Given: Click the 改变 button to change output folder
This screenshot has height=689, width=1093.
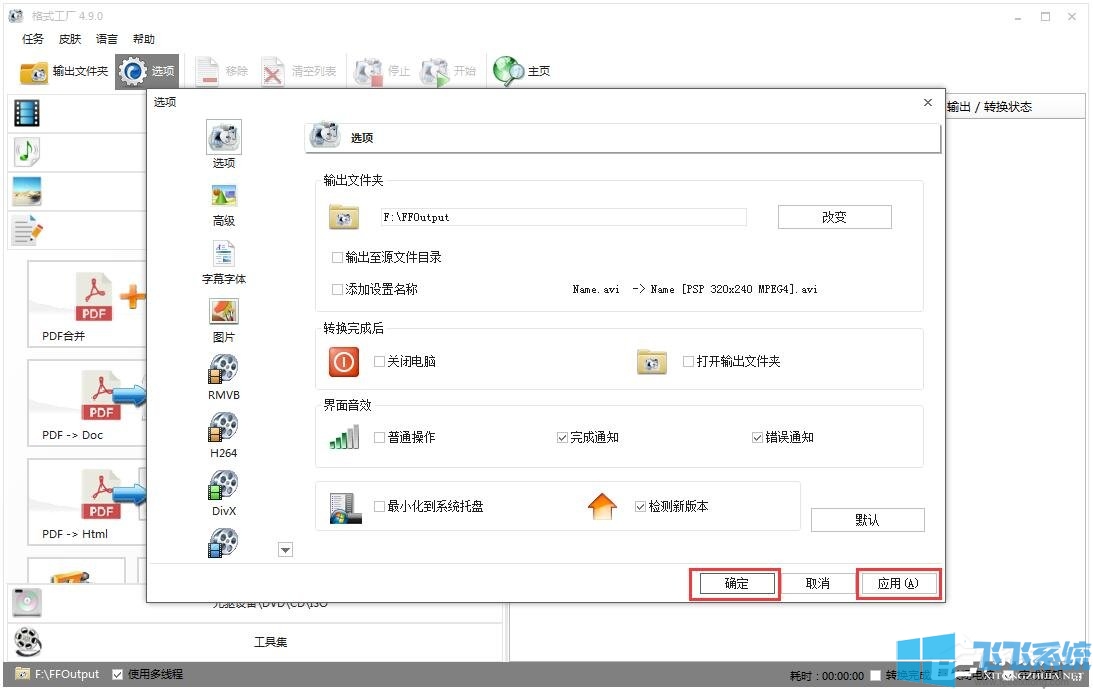Looking at the screenshot, I should 834,216.
